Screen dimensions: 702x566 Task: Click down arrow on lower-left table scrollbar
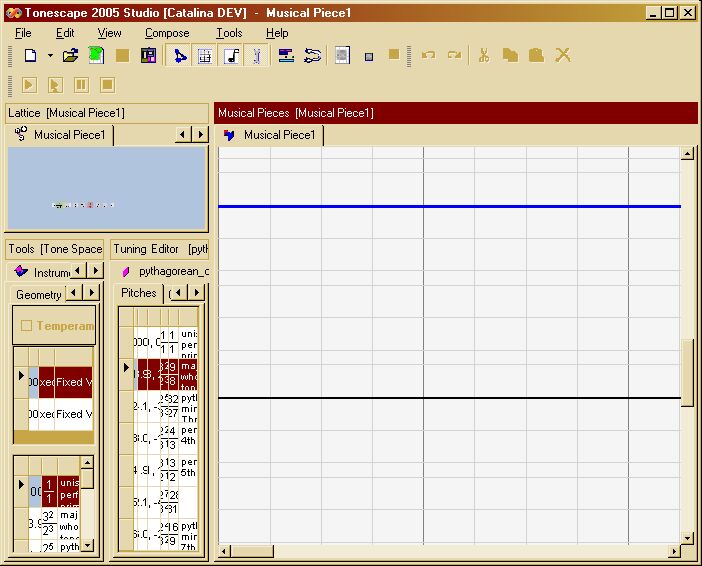[87, 545]
